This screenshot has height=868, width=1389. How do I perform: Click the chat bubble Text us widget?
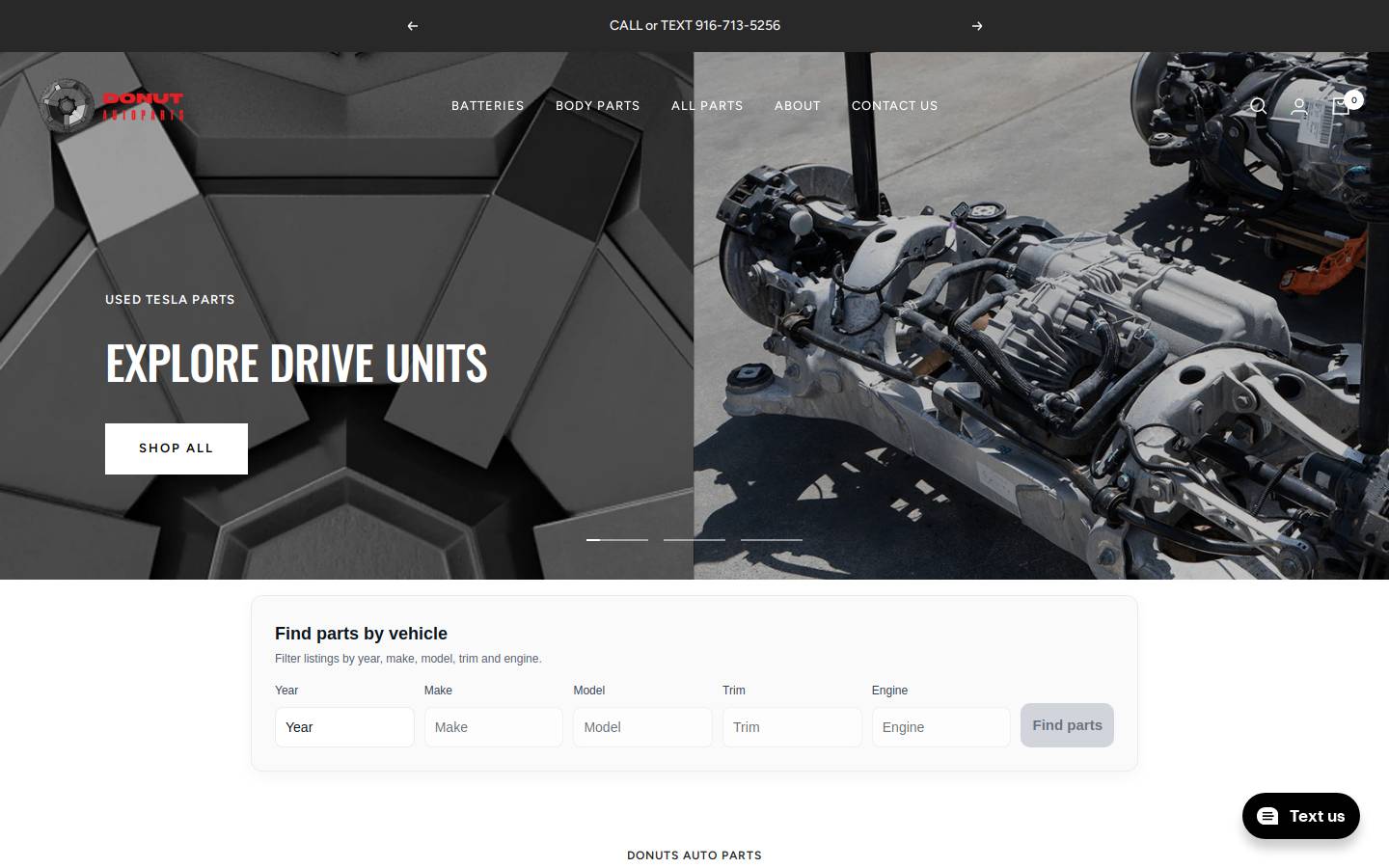(1301, 816)
